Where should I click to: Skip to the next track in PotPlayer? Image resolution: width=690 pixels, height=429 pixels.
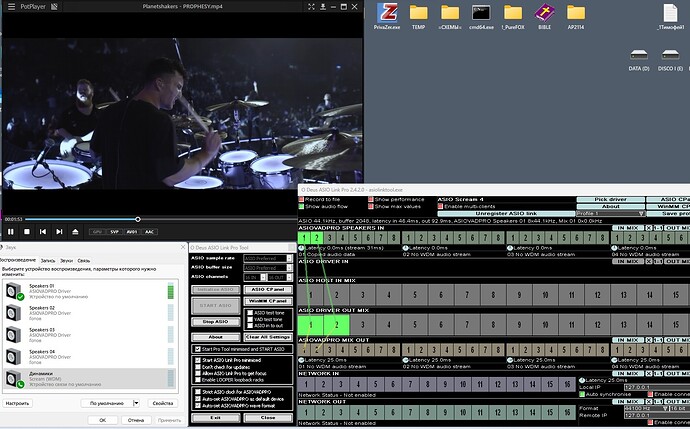[x=59, y=231]
